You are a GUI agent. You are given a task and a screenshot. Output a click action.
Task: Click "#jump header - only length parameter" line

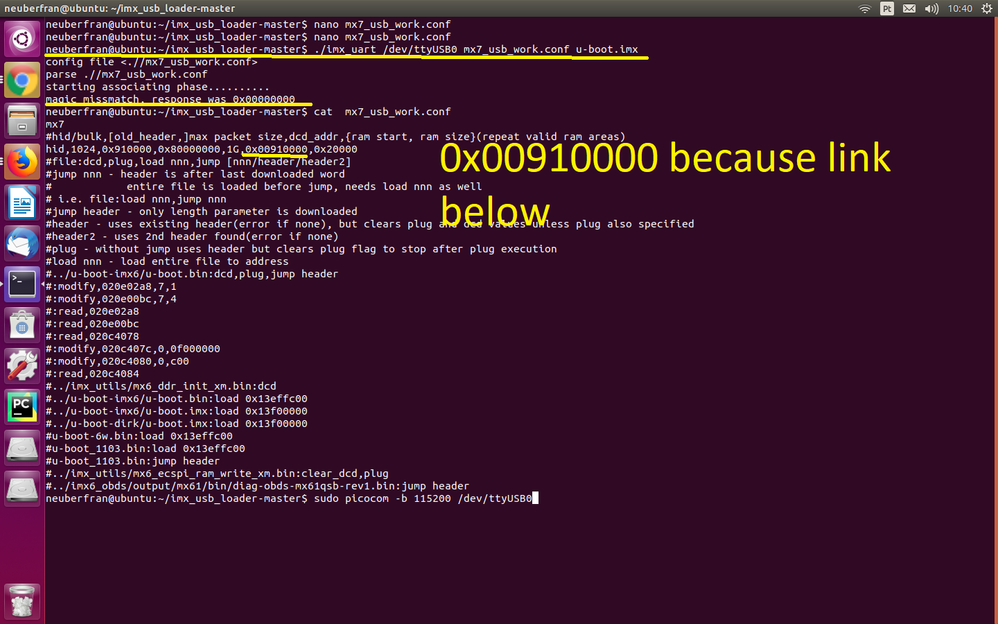click(x=201, y=211)
